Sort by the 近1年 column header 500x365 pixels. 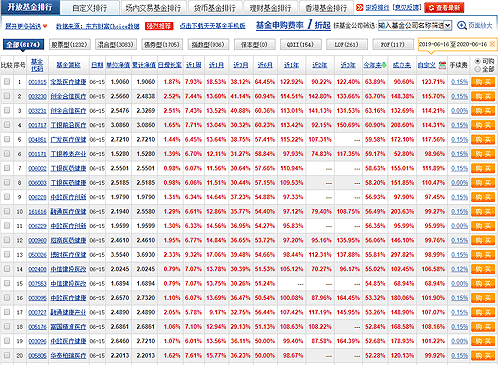pos(291,65)
